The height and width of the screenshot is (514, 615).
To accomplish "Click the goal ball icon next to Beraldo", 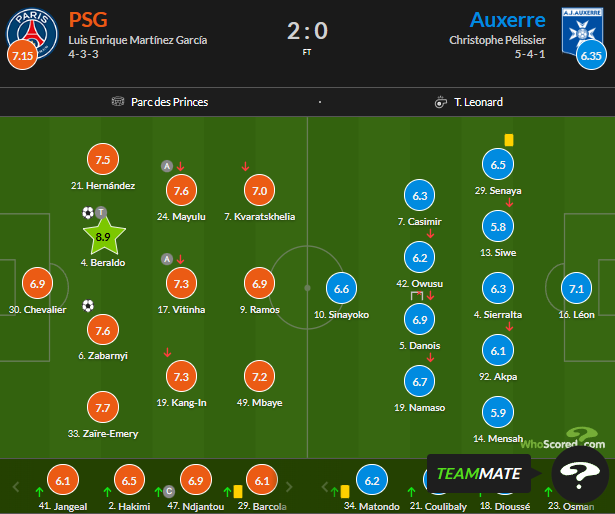I will (x=88, y=213).
